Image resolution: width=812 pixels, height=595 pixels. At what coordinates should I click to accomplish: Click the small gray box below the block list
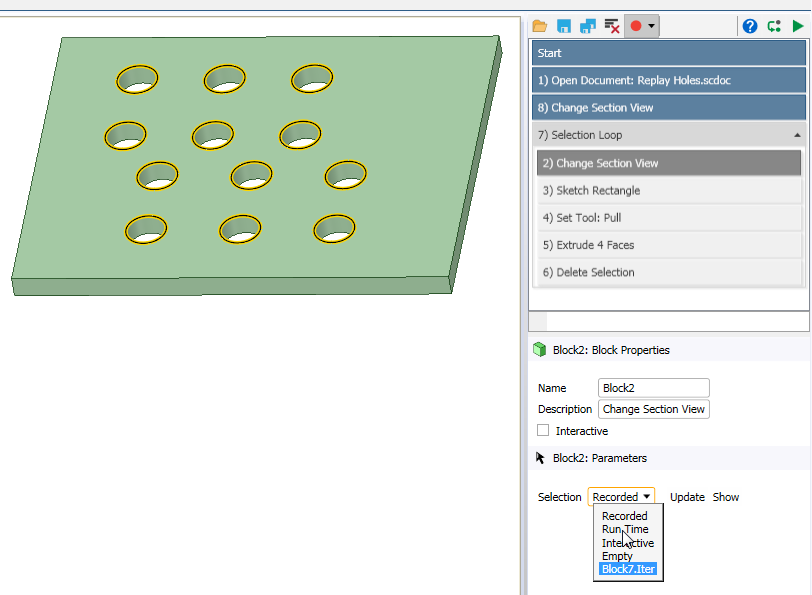538,322
